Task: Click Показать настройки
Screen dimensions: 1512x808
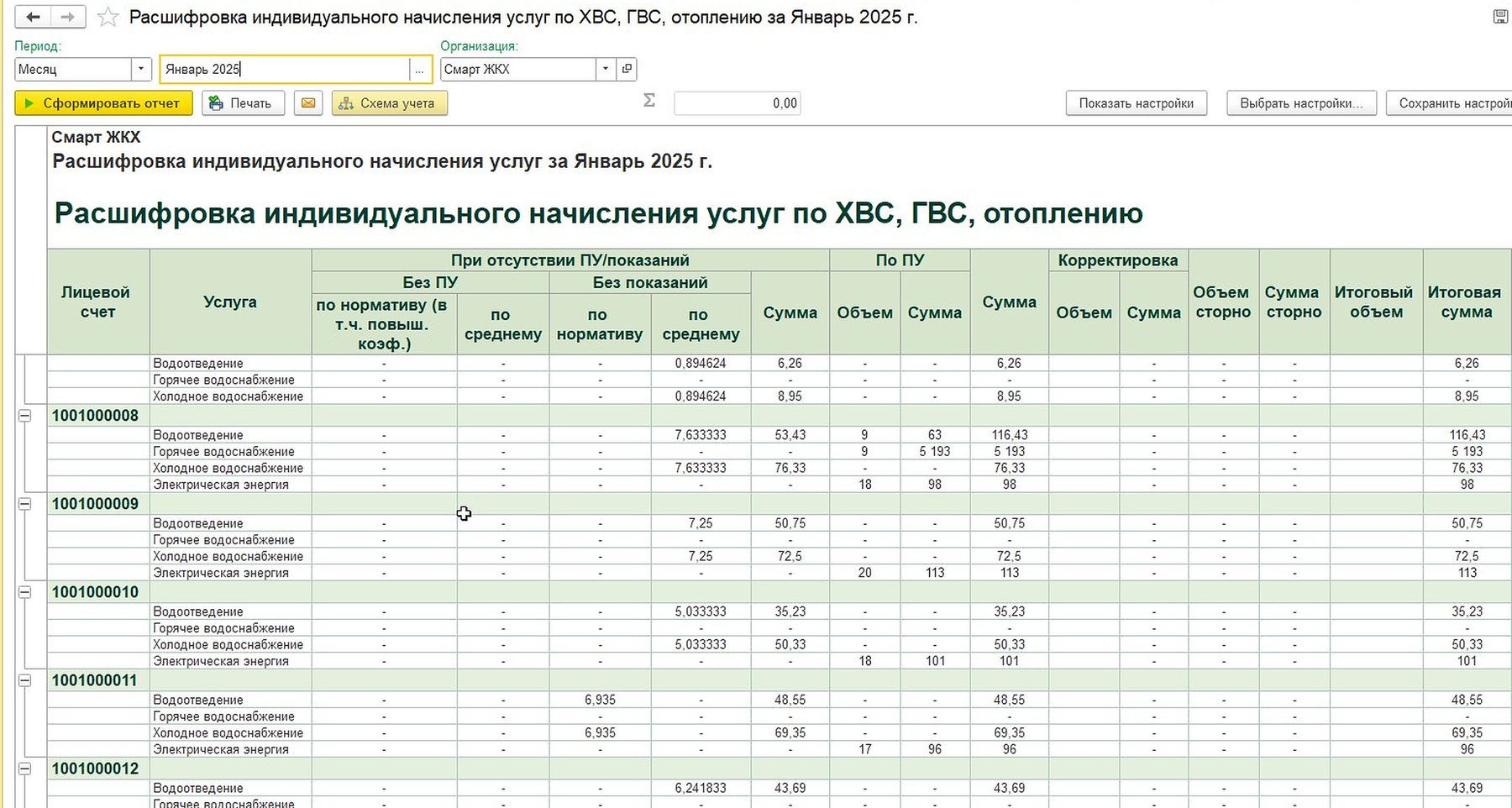Action: point(1136,103)
